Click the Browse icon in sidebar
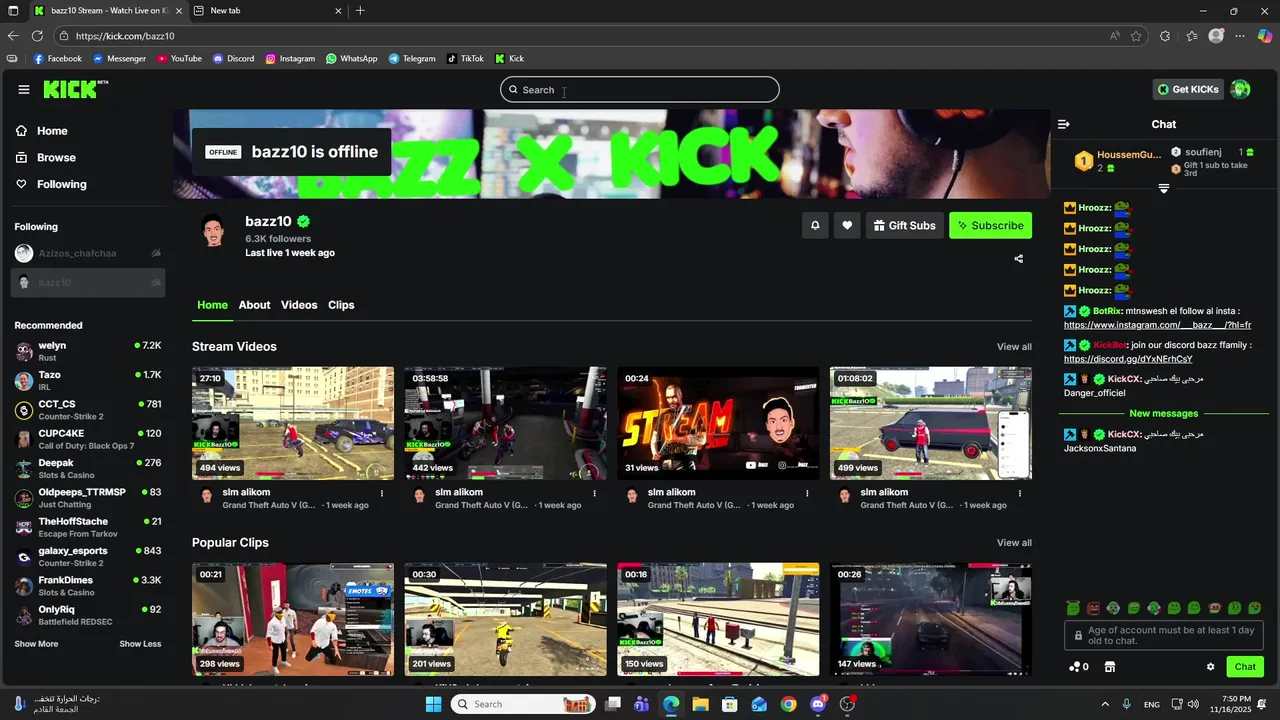1280x720 pixels. click(21, 158)
